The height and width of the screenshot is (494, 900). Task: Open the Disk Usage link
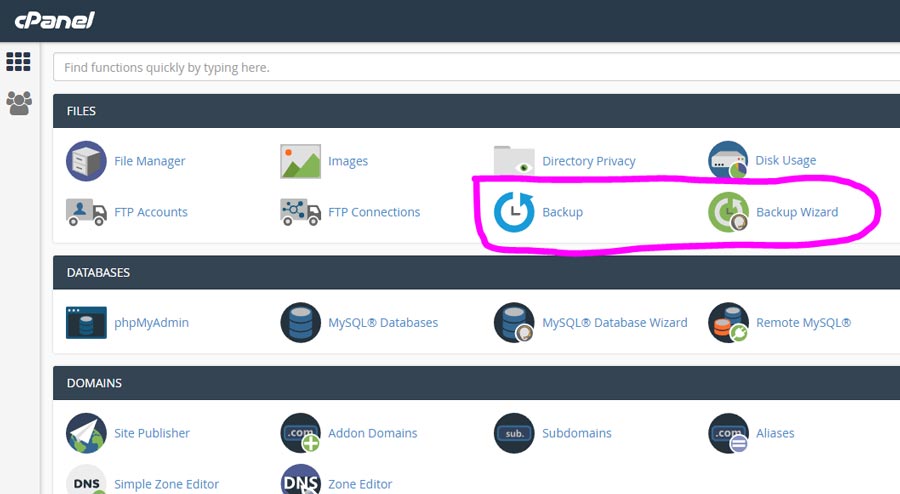point(785,161)
